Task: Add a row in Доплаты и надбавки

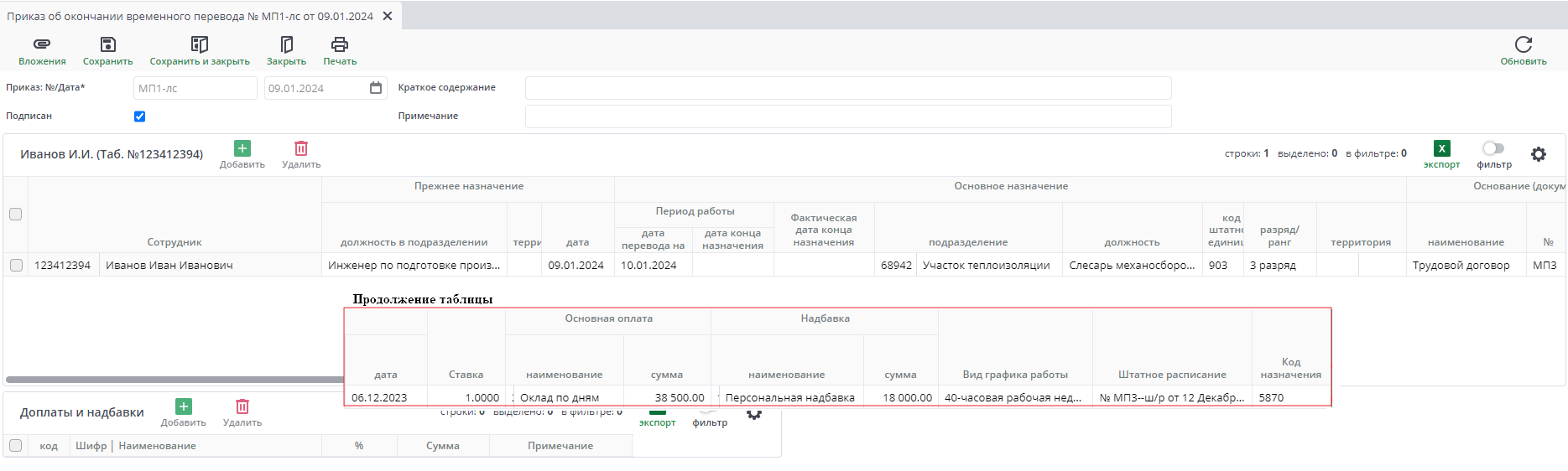Action: (x=184, y=407)
